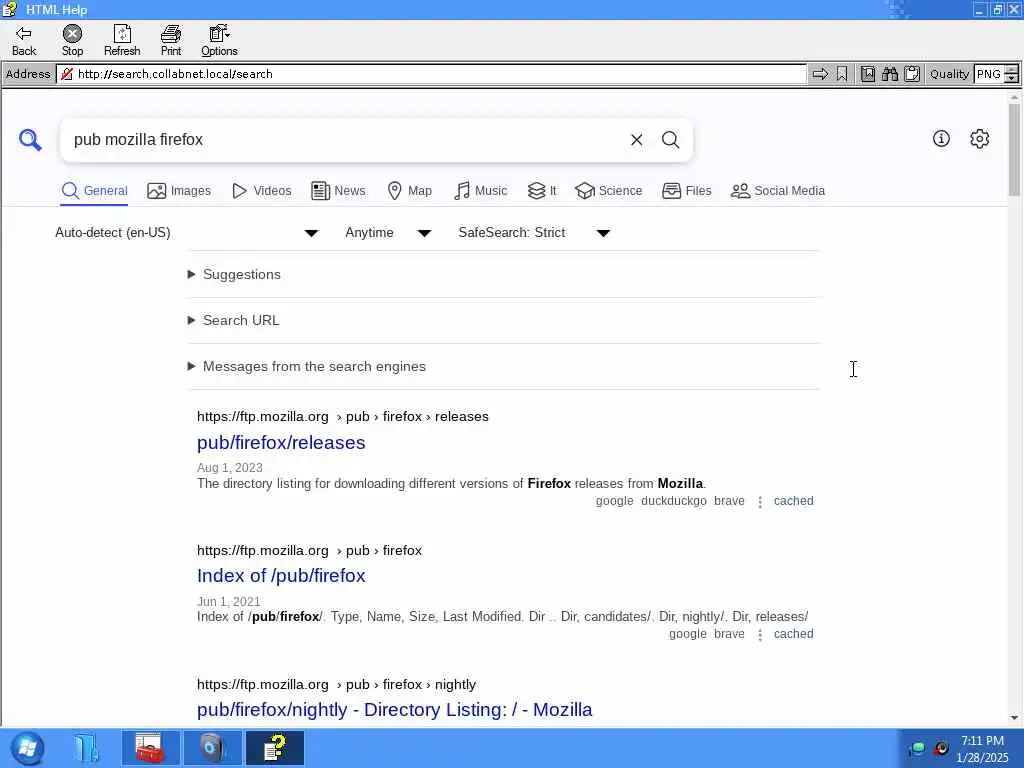Switch to the Social Media tab
Screen dimensions: 1024x768
point(778,191)
